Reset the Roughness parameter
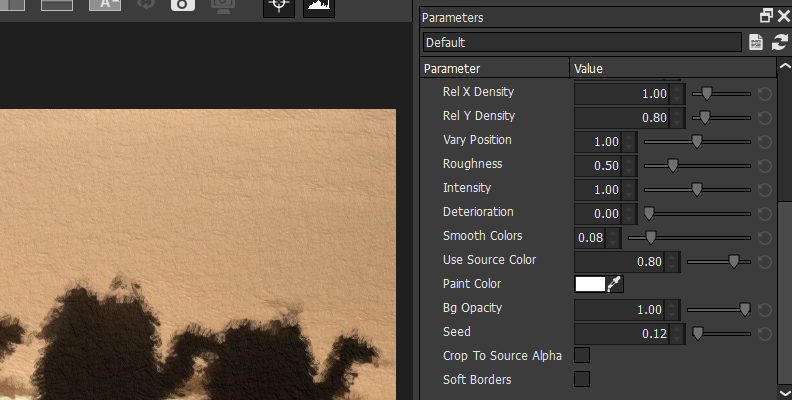 coord(765,166)
